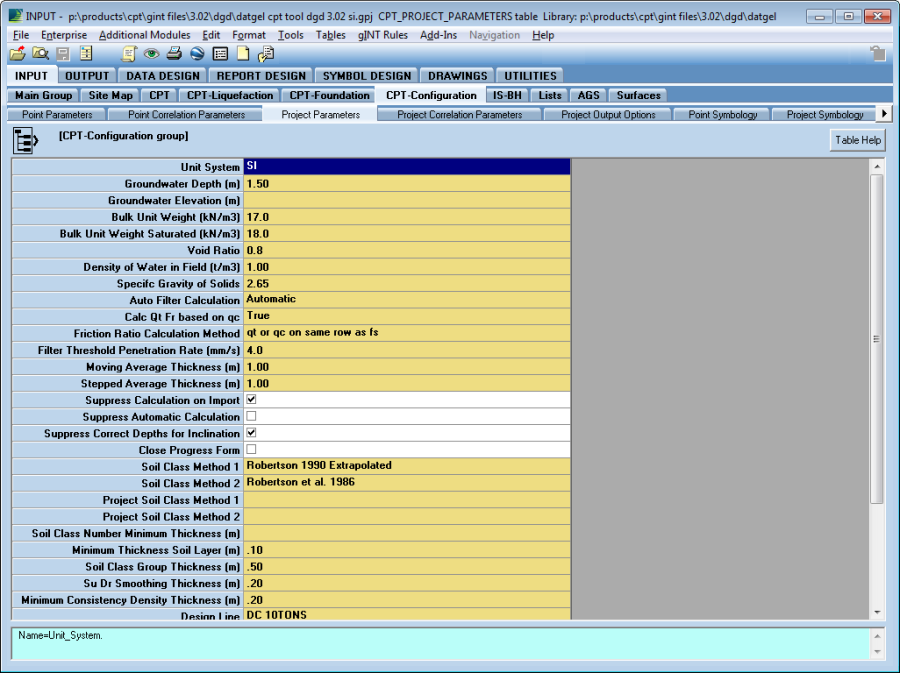Click the blue globe icon in toolbar
The image size is (900, 673).
click(197, 54)
